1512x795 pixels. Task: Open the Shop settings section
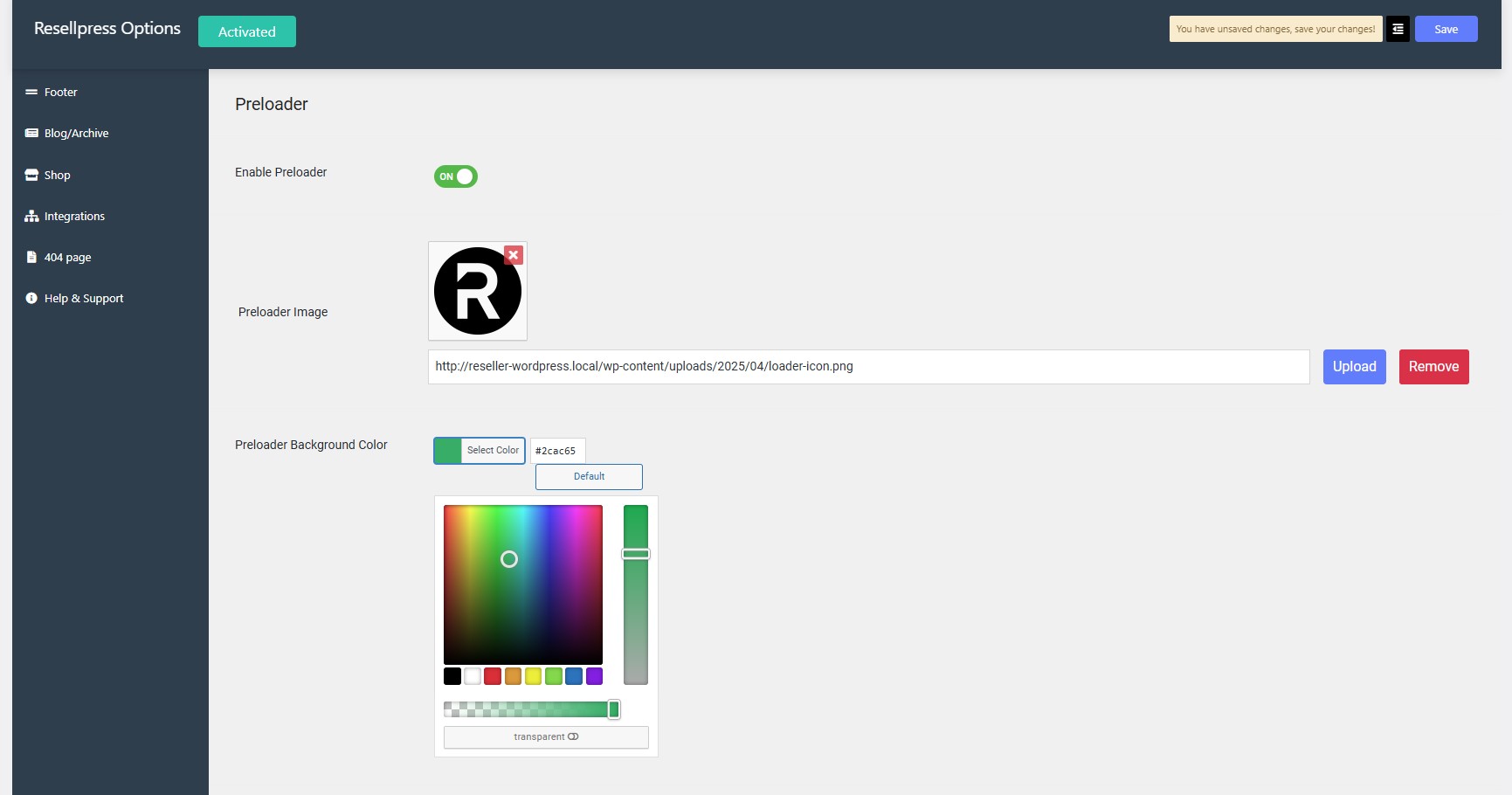[58, 175]
